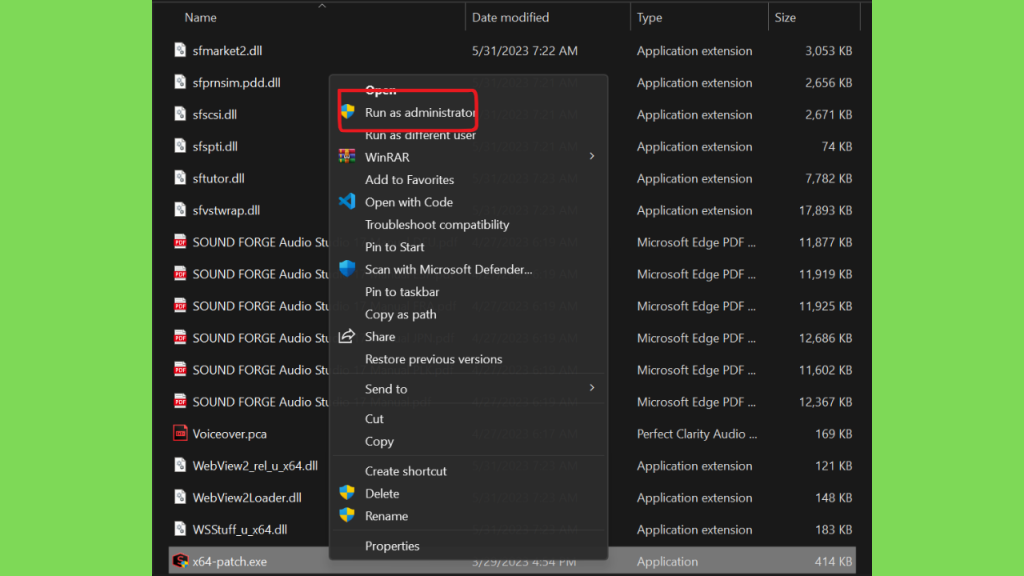Click the "74 KB" size value
This screenshot has height=576, width=1024.
click(837, 146)
